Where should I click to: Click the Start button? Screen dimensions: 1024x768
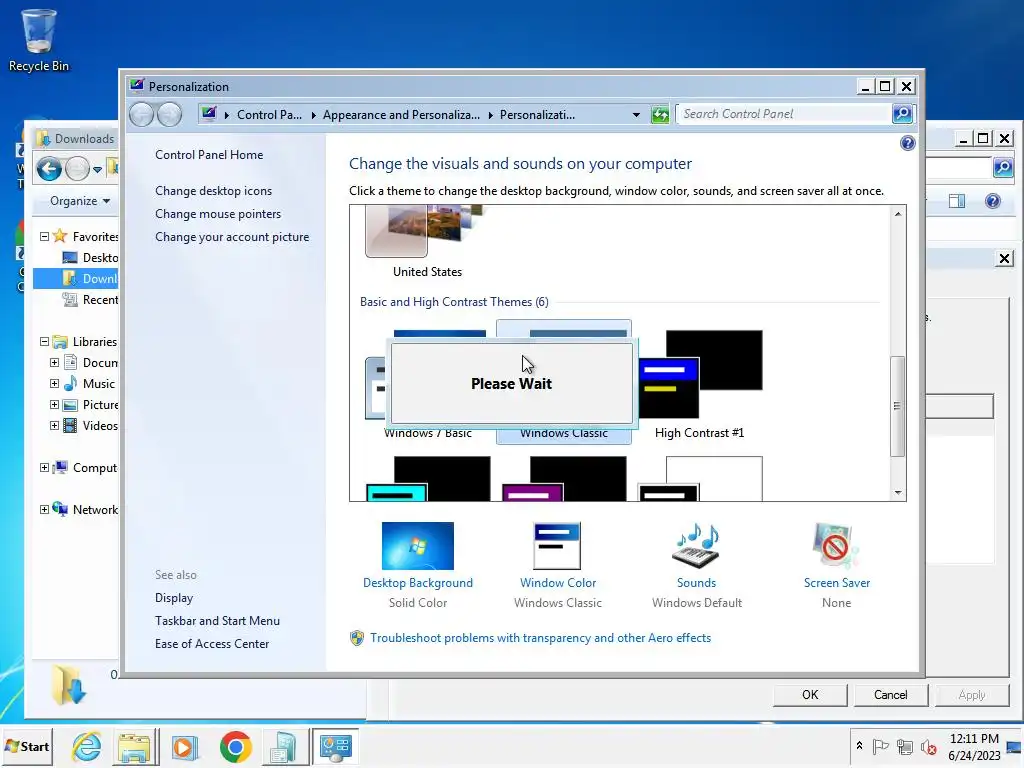tap(27, 746)
